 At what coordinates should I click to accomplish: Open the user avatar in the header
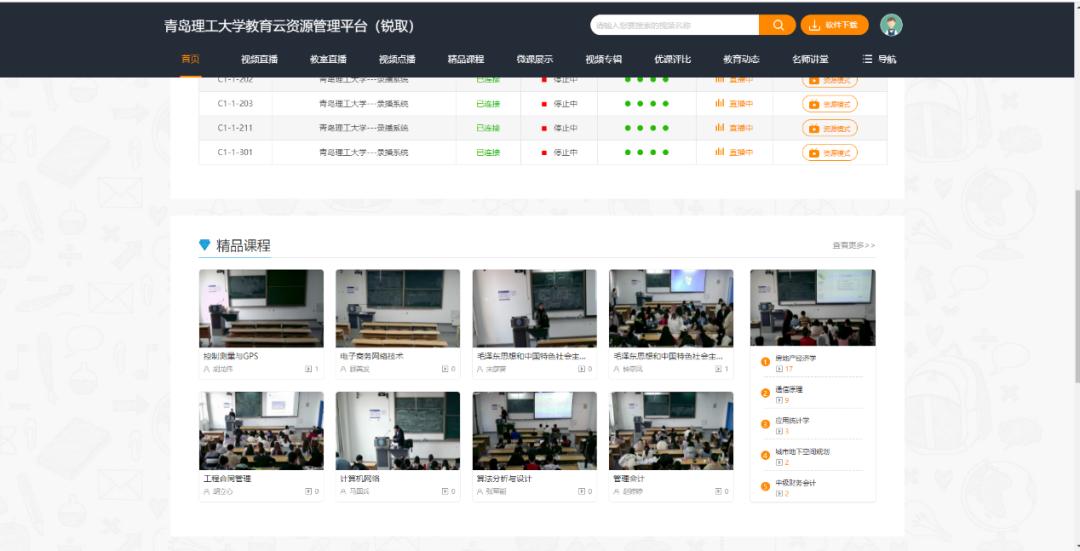(x=891, y=25)
